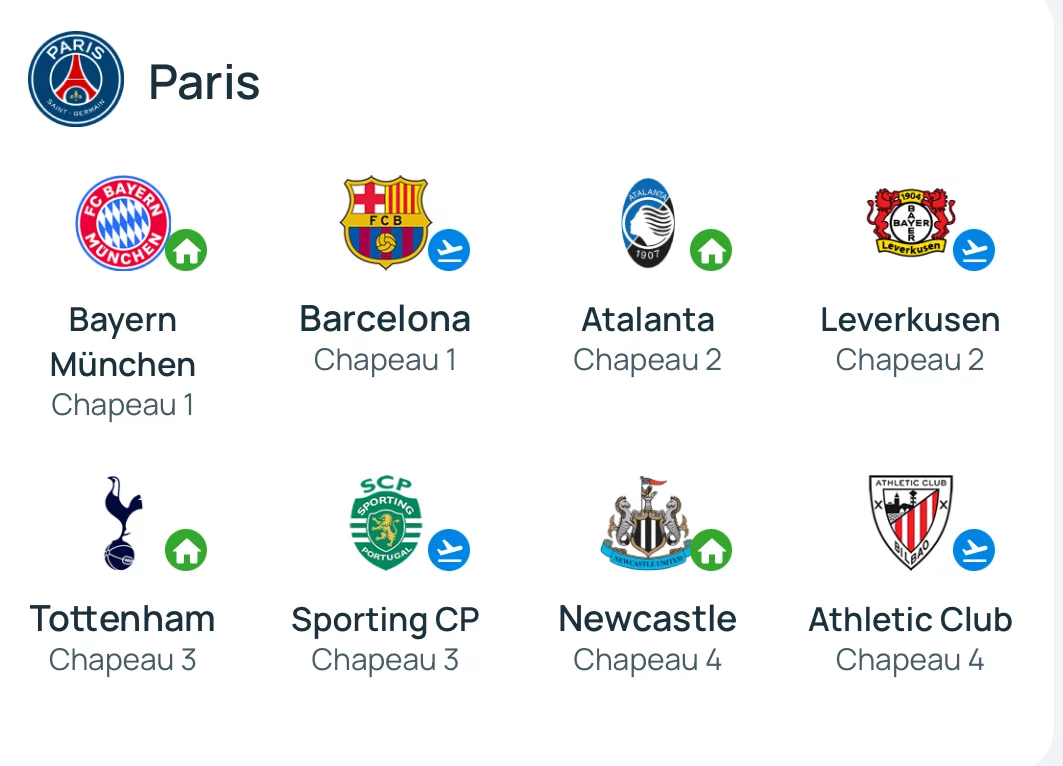
Task: Click the Newcastle United crest
Action: click(646, 523)
